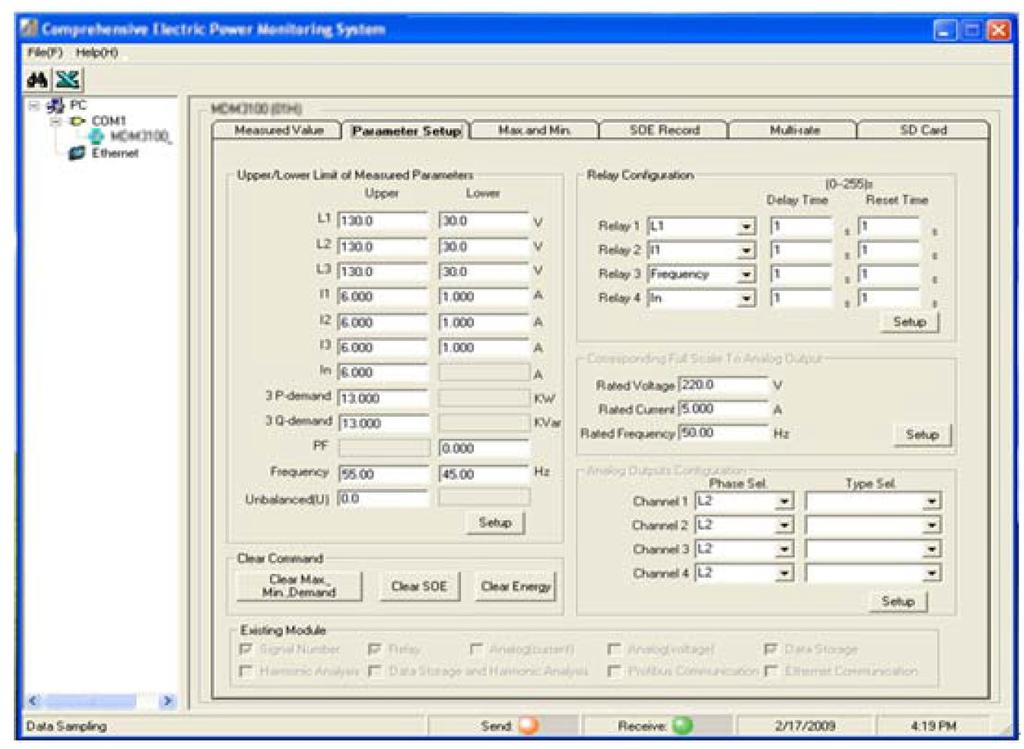Select the COM1 port icon
Screen dimensions: 1024x749
click(78, 121)
